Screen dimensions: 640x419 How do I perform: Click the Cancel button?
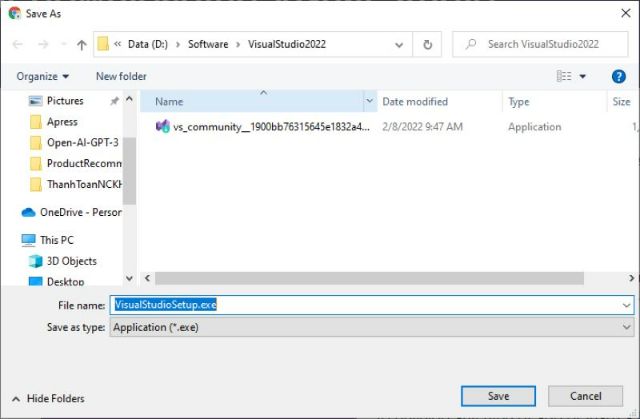[585, 396]
